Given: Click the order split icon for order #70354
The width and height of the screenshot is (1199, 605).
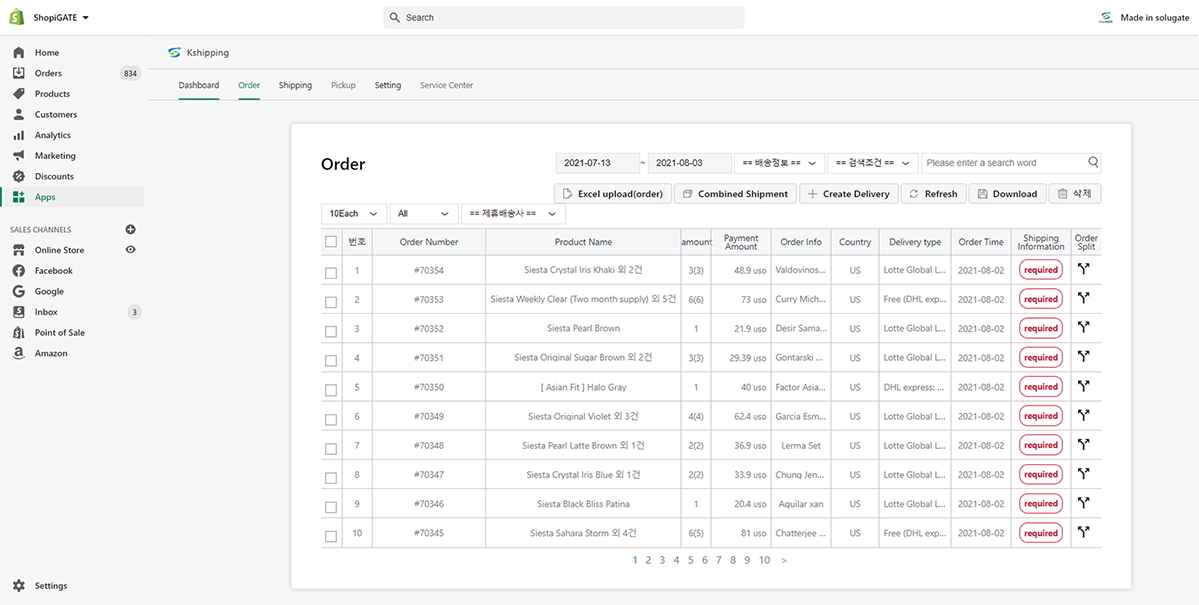Looking at the screenshot, I should (x=1085, y=269).
